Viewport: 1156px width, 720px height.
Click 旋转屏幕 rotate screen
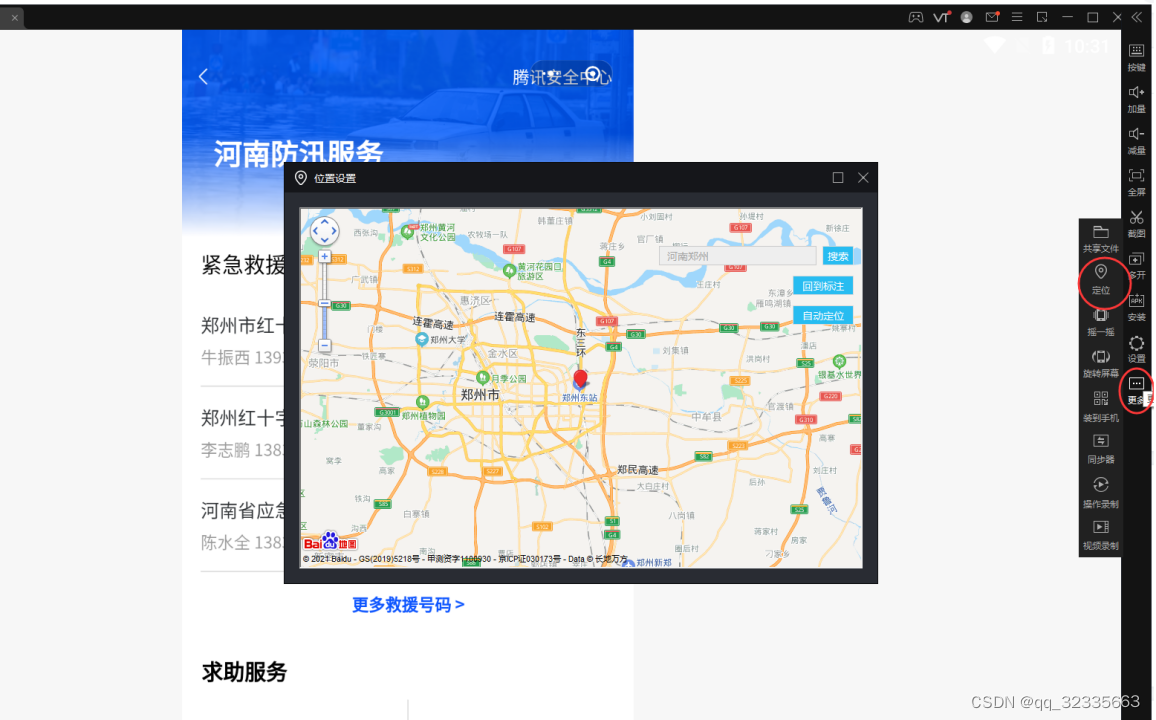(1101, 364)
